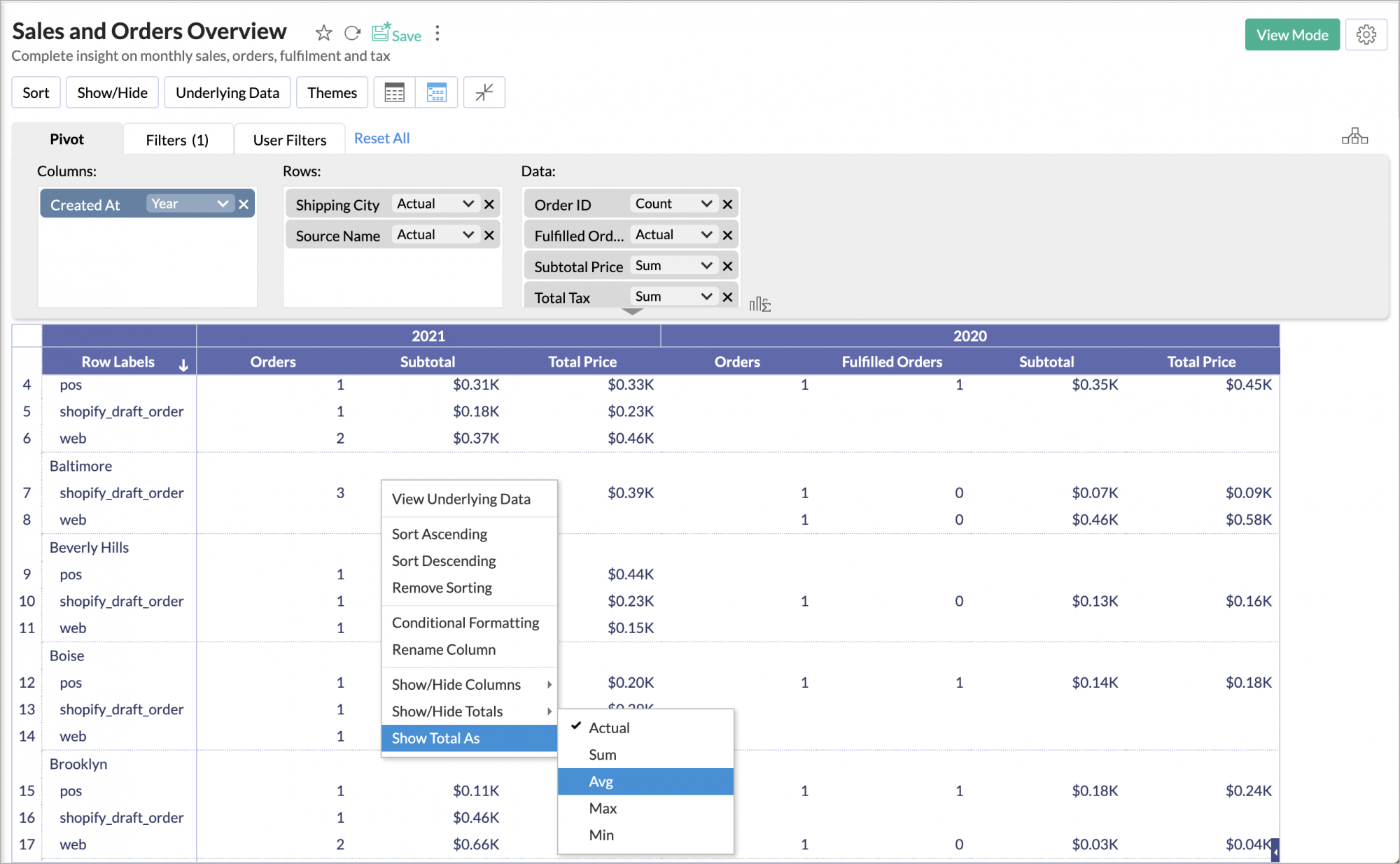Image resolution: width=1400 pixels, height=864 pixels.
Task: Click the Reset All link
Action: point(381,138)
